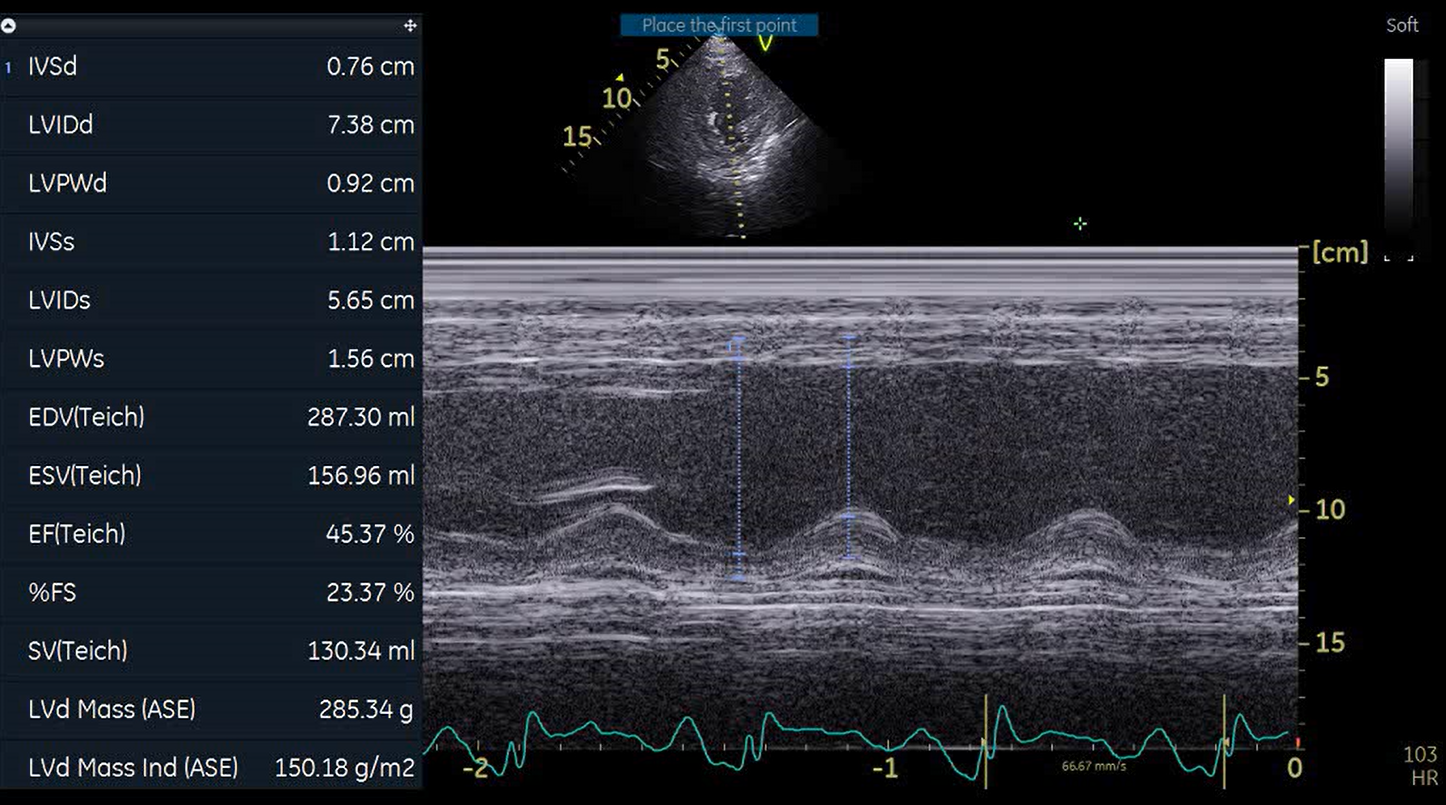1446x805 pixels.
Task: Click the green crosshair cursor marker
Action: coord(1079,224)
